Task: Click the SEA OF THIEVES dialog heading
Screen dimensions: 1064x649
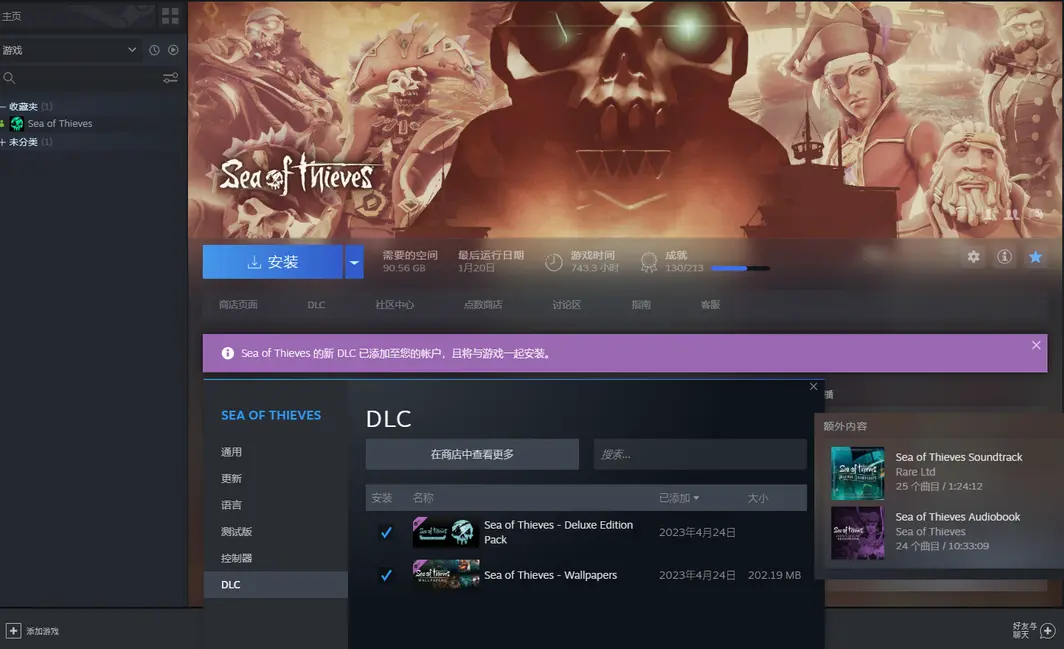Action: [x=271, y=415]
